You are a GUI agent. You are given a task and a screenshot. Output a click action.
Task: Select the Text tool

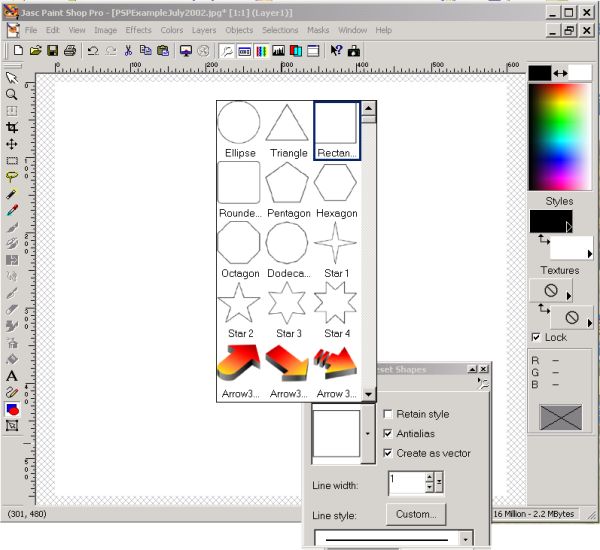click(x=12, y=375)
